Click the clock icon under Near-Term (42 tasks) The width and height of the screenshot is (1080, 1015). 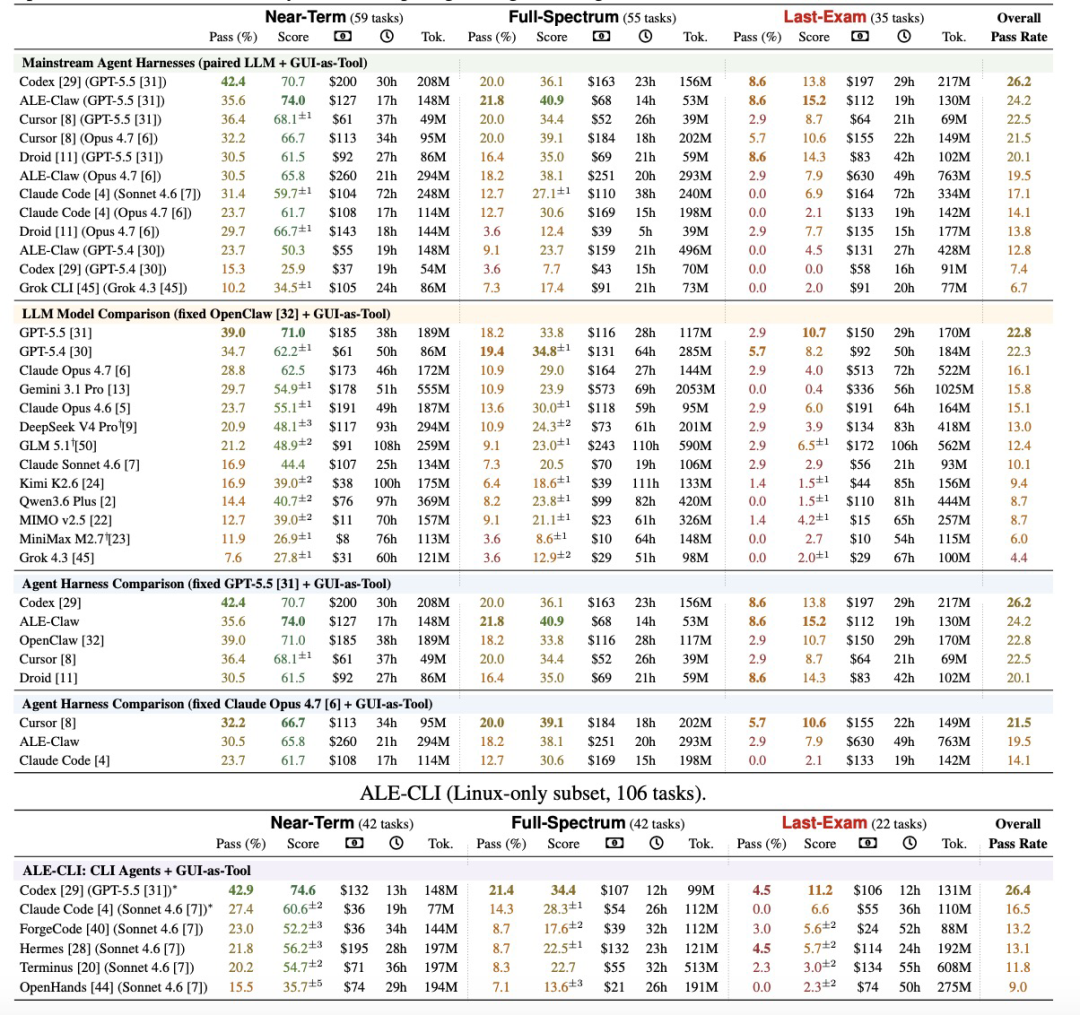396,843
